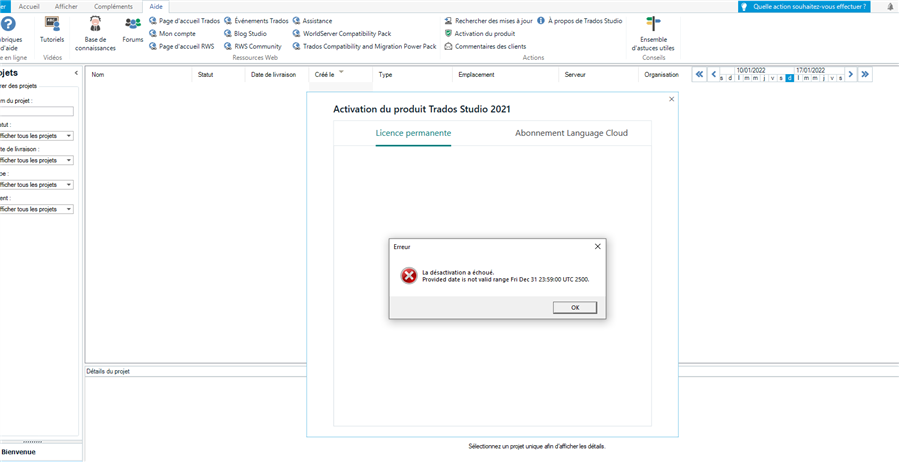The height and width of the screenshot is (462, 899).
Task: Sort by Date de livraison column header
Action: 273,75
